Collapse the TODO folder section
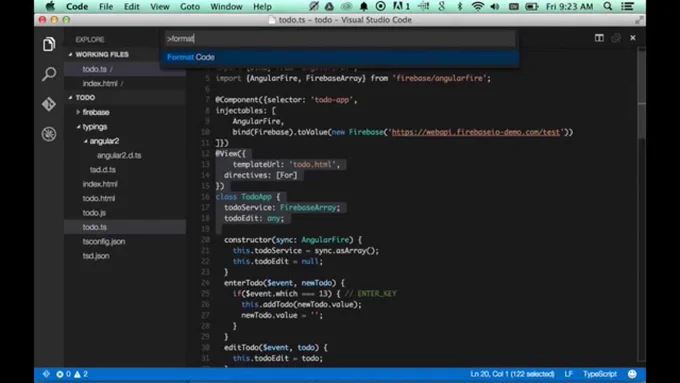This screenshot has width=680, height=383. point(71,98)
